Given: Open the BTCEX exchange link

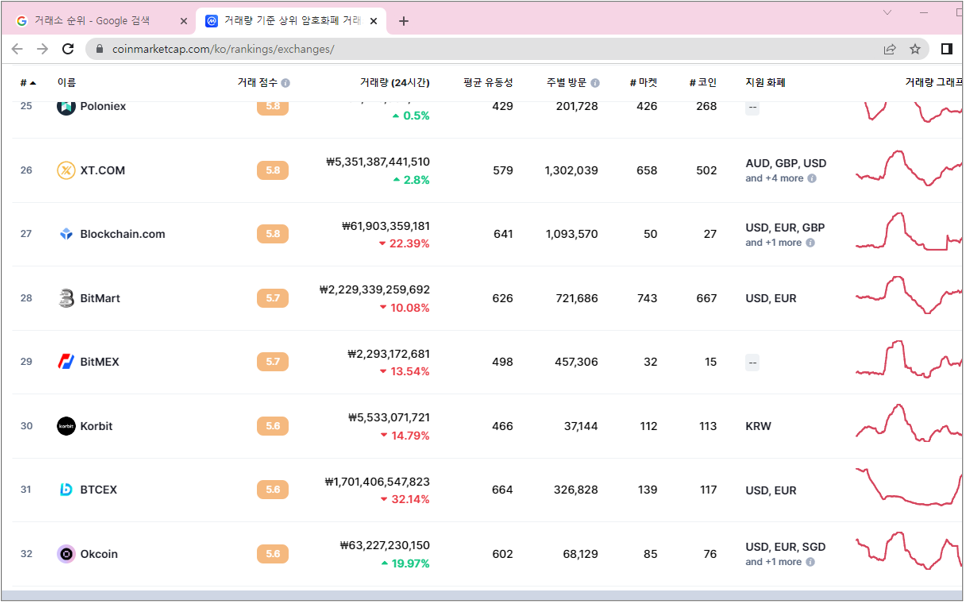Looking at the screenshot, I should pos(98,489).
